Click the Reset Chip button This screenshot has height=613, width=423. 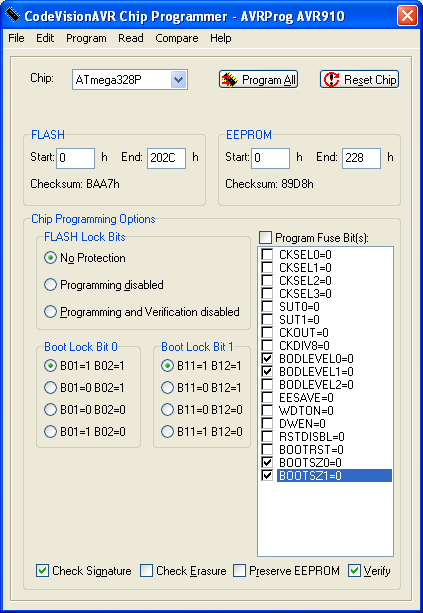click(x=359, y=79)
